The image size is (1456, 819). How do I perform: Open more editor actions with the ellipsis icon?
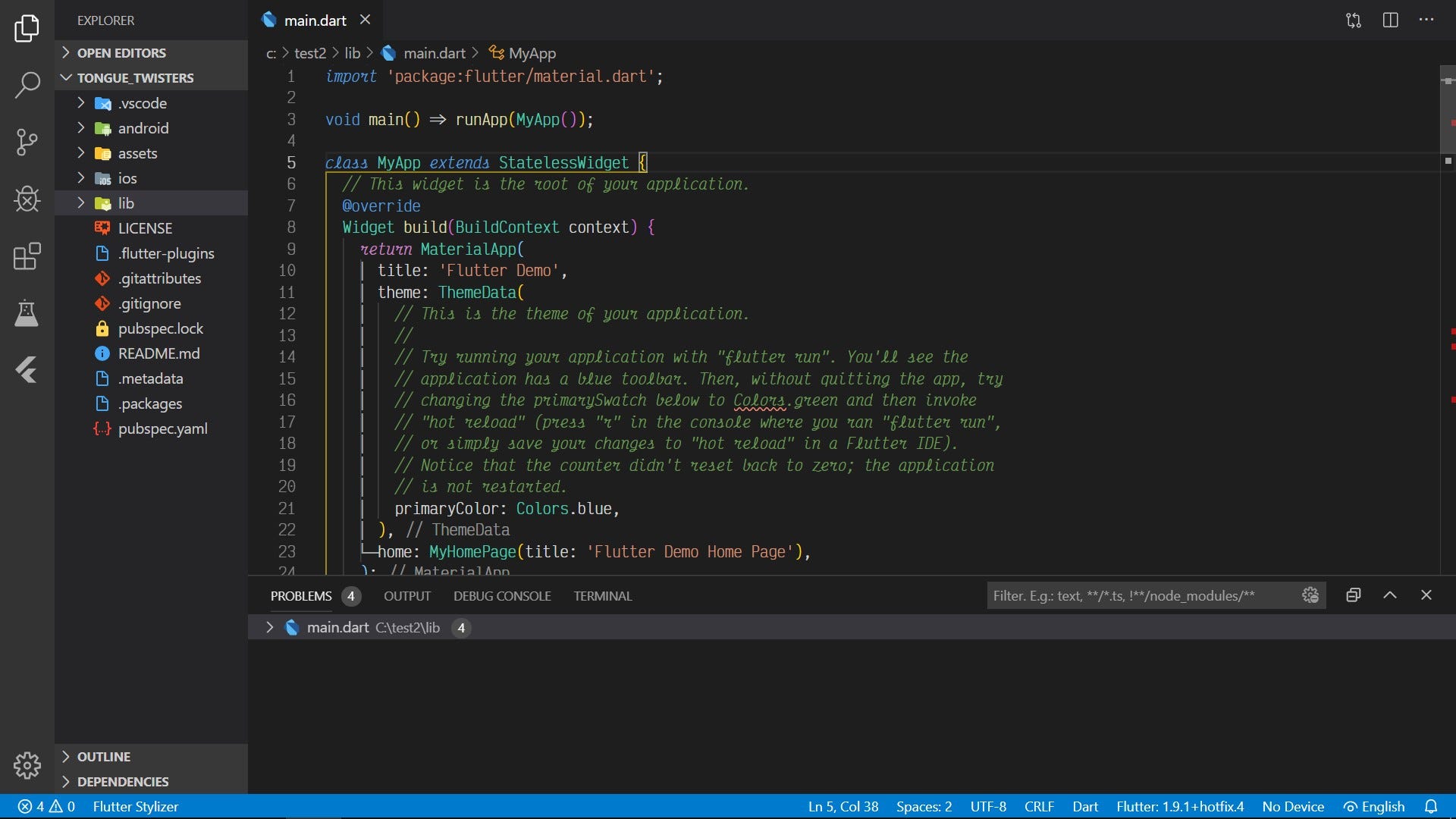point(1426,20)
